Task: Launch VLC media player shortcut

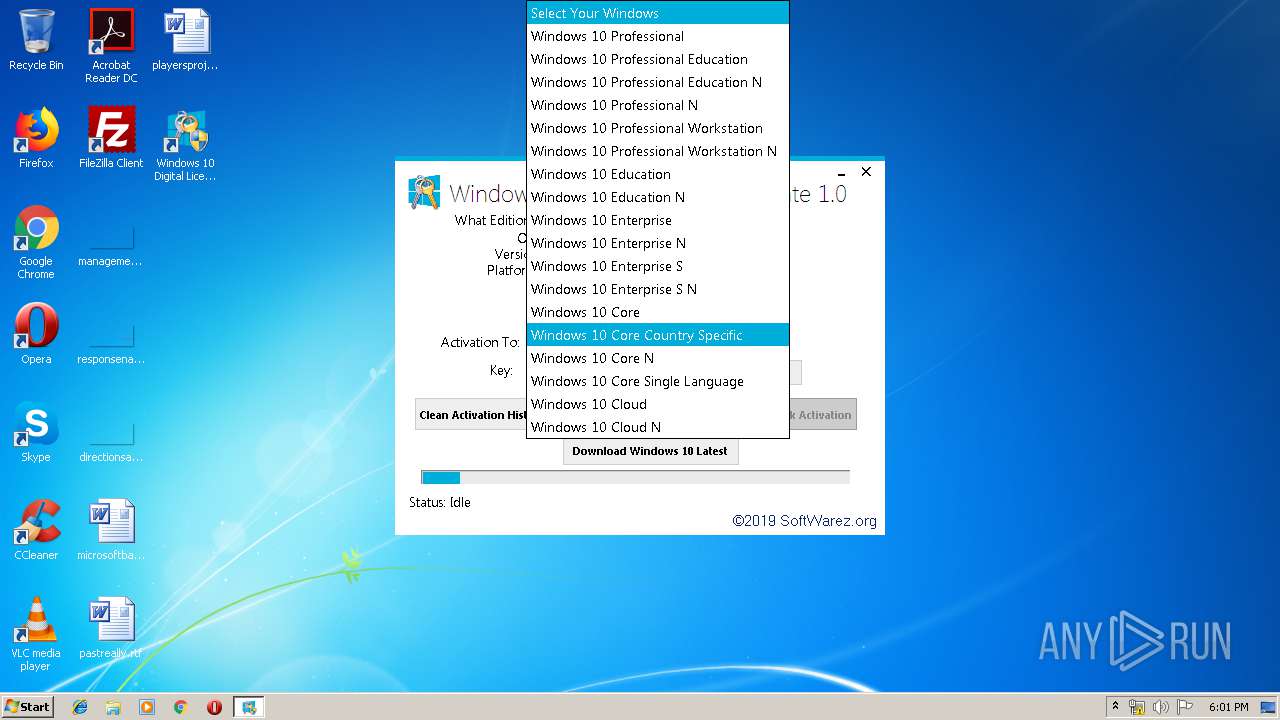Action: coord(36,634)
